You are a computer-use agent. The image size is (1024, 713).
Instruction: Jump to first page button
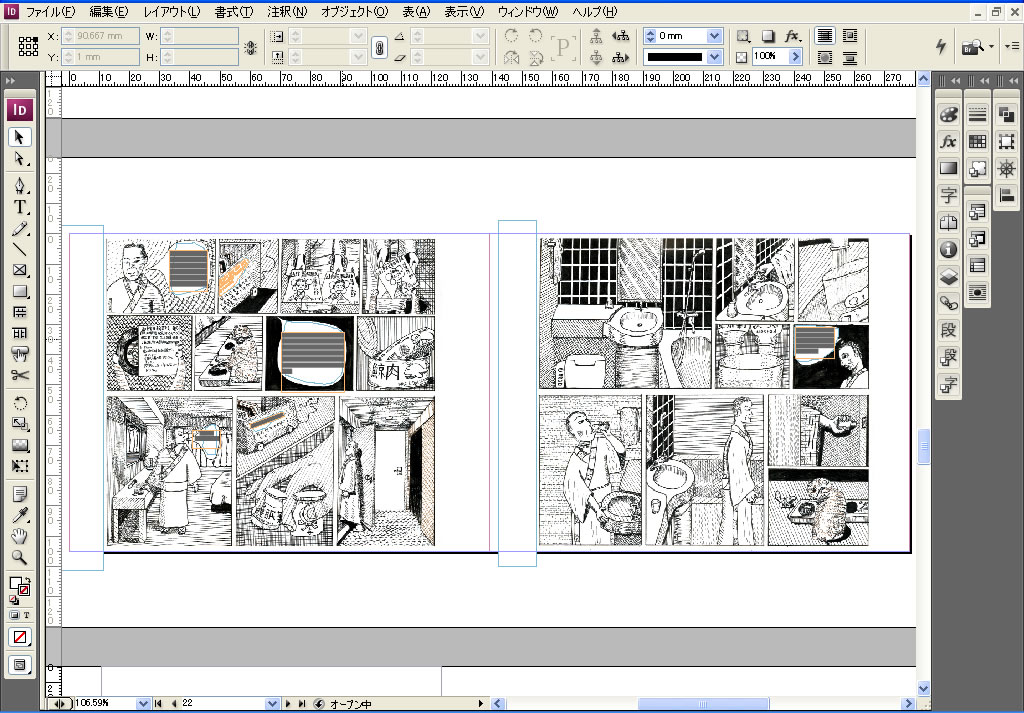click(x=158, y=704)
